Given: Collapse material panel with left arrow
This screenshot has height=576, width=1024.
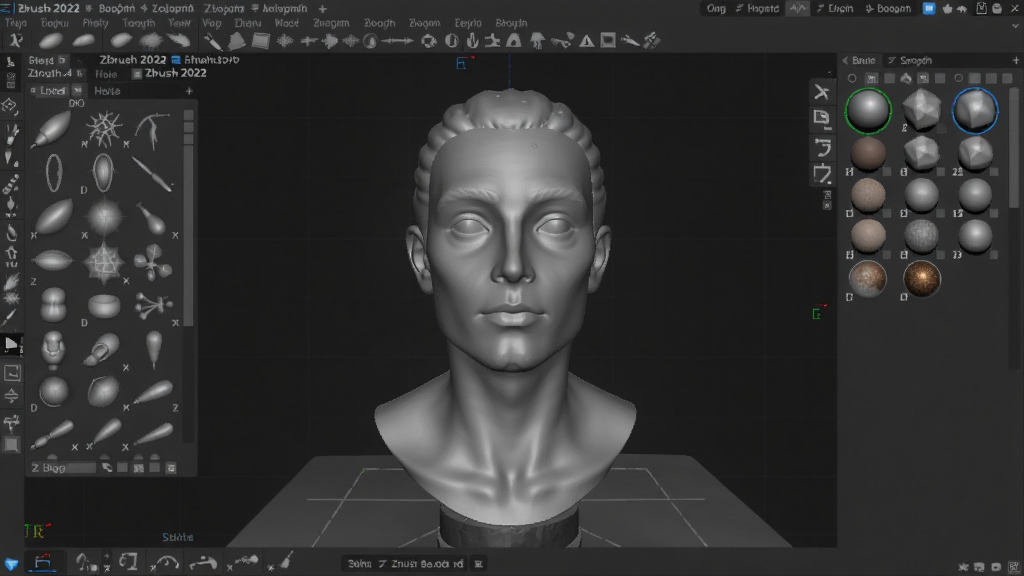Looking at the screenshot, I should pyautogui.click(x=845, y=61).
